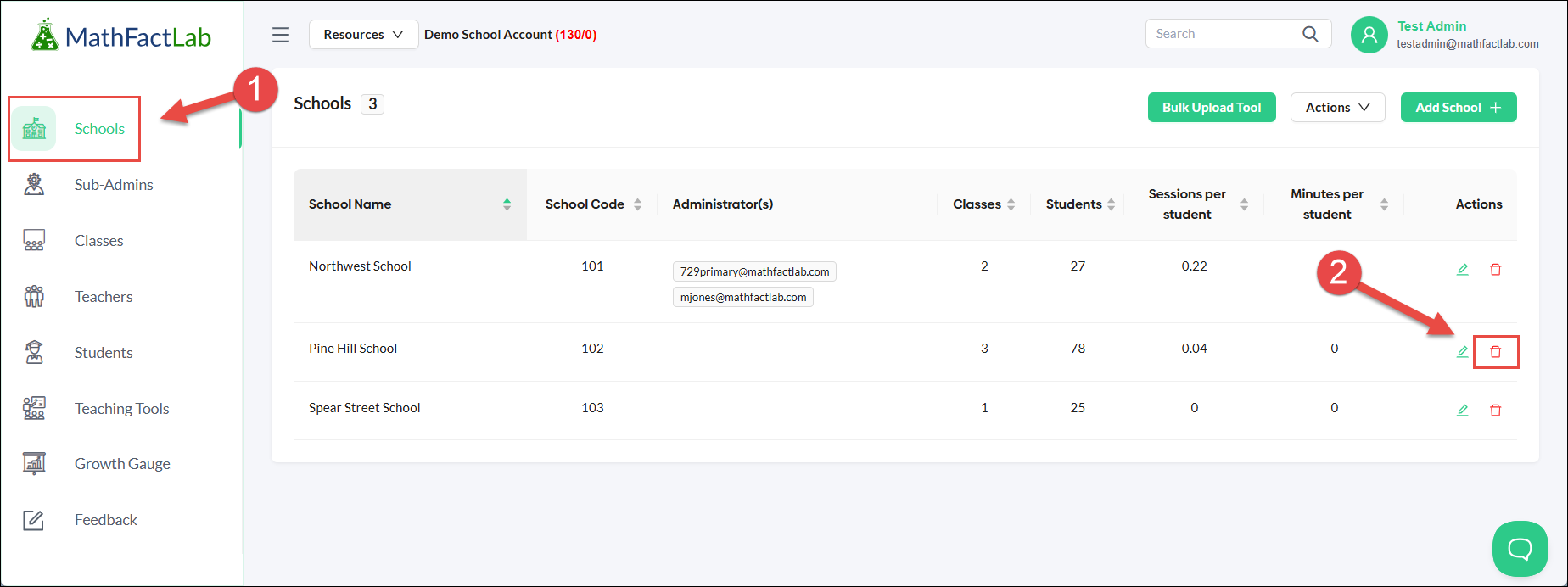1568x587 pixels.
Task: Go to Feedback menu item
Action: coord(105,519)
